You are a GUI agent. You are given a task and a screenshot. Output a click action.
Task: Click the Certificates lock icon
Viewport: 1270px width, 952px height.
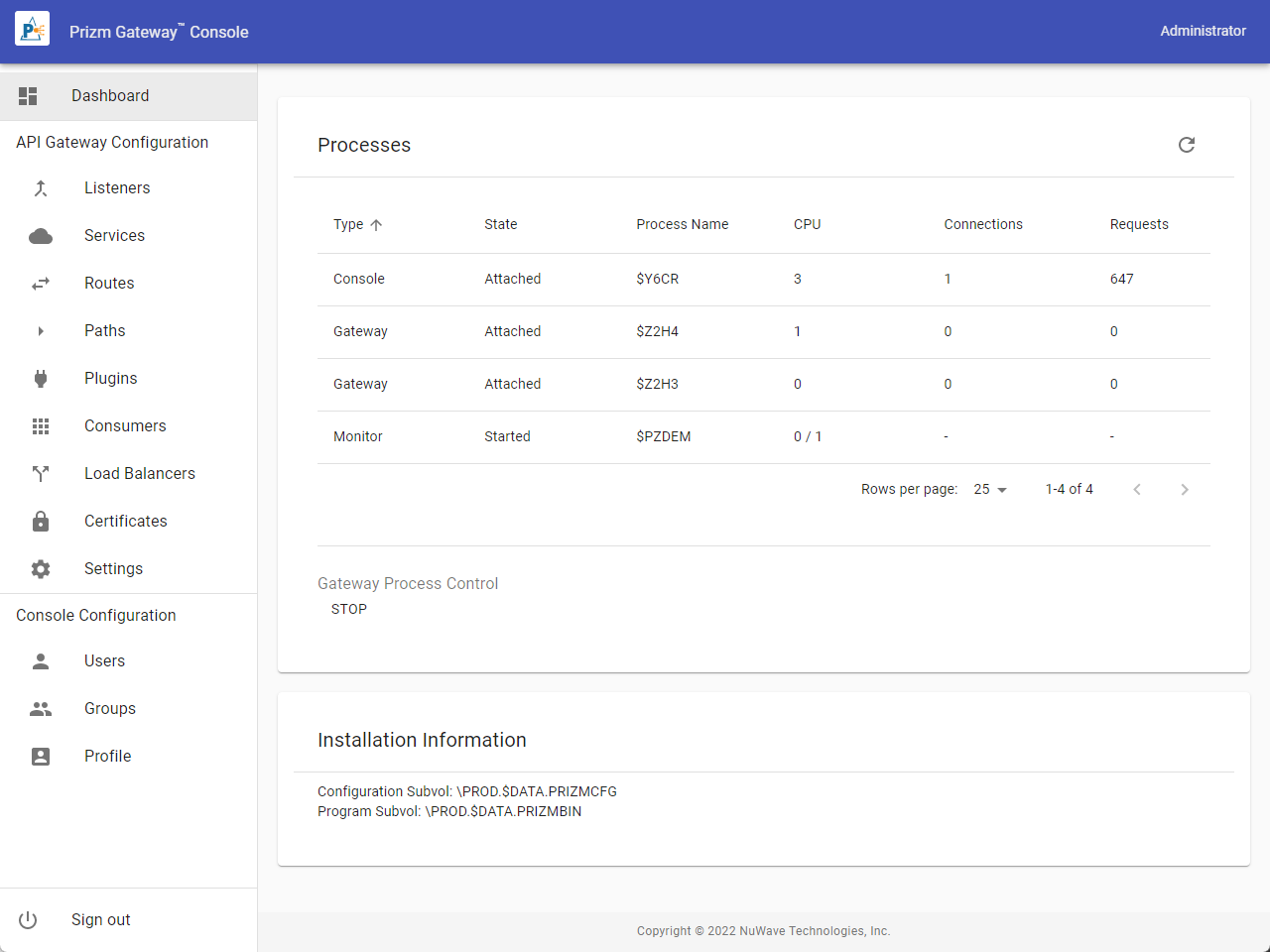(x=41, y=522)
